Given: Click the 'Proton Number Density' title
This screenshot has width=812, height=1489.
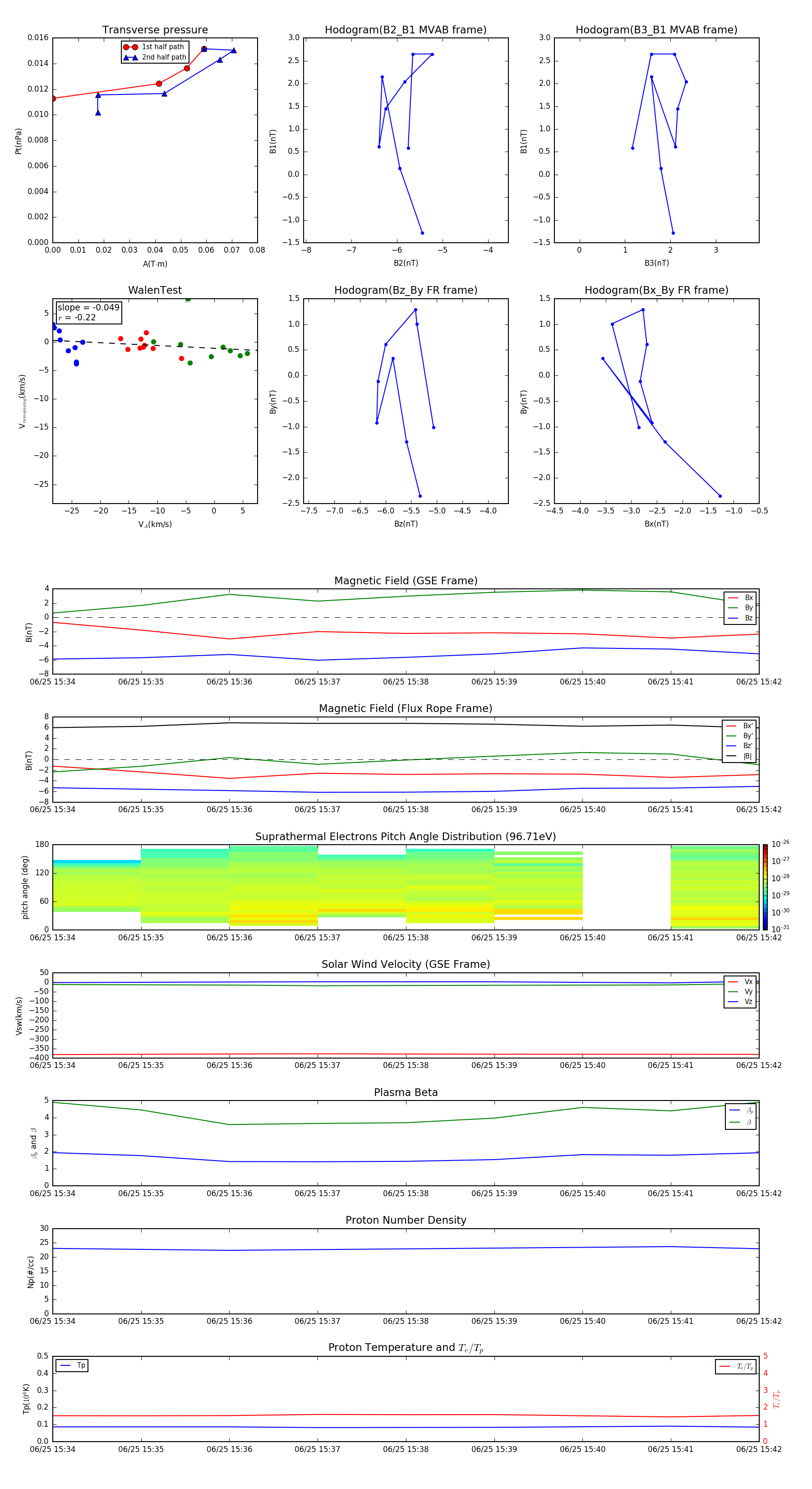Looking at the screenshot, I should coord(406,1220).
